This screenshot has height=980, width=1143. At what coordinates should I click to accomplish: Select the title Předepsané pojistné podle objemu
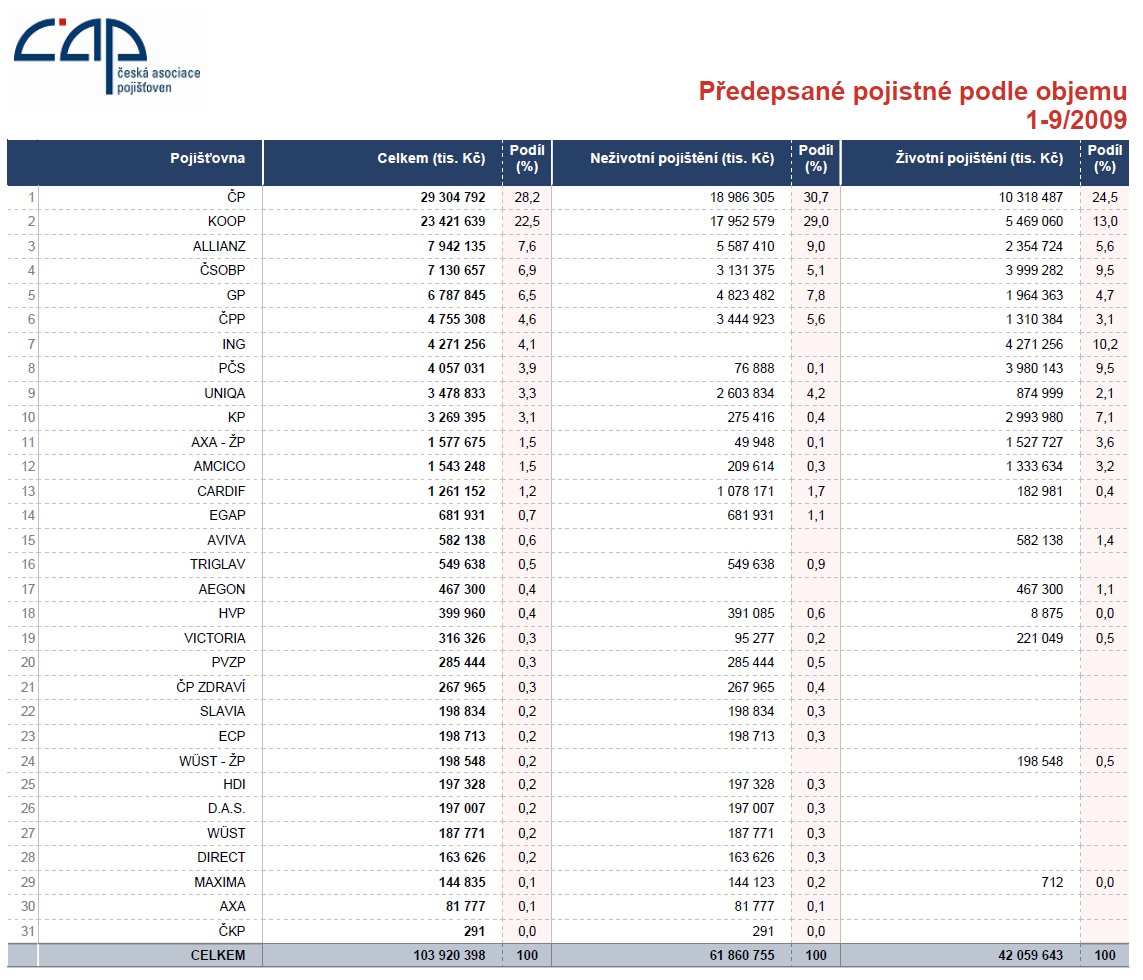[x=913, y=91]
